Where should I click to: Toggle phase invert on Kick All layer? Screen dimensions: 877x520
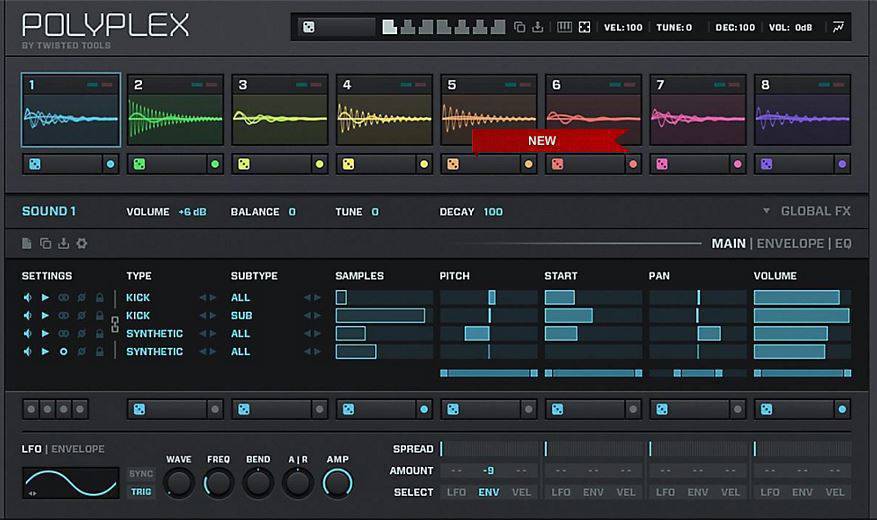click(x=82, y=297)
